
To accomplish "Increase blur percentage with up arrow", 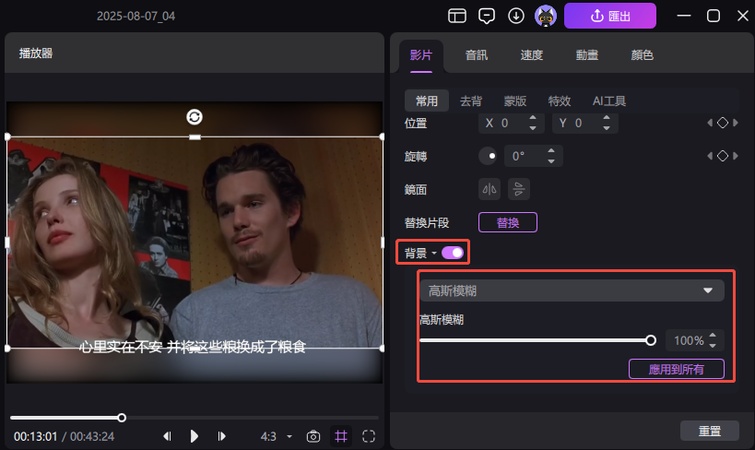I will click(x=713, y=335).
